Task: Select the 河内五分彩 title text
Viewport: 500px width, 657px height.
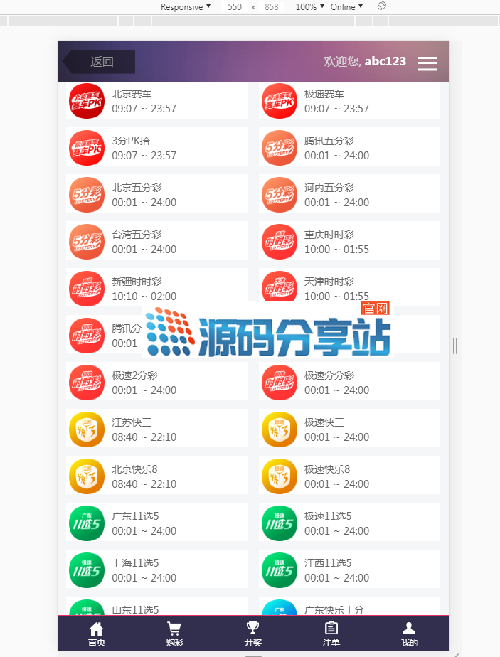Action: click(x=329, y=188)
